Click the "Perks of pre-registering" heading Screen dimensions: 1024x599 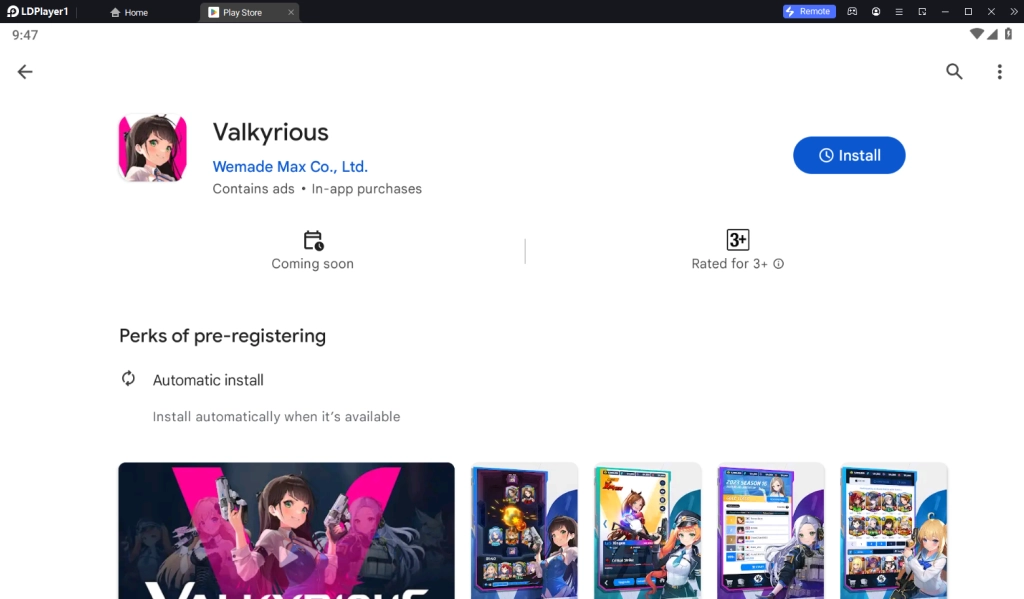coord(222,336)
